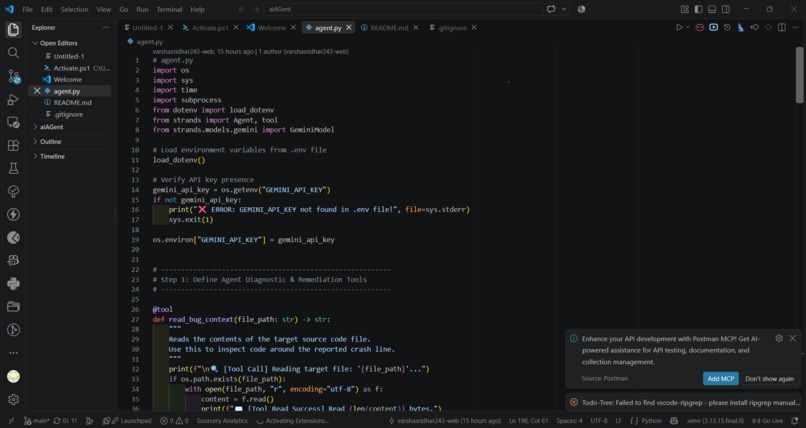Open the File menu

tap(27, 9)
